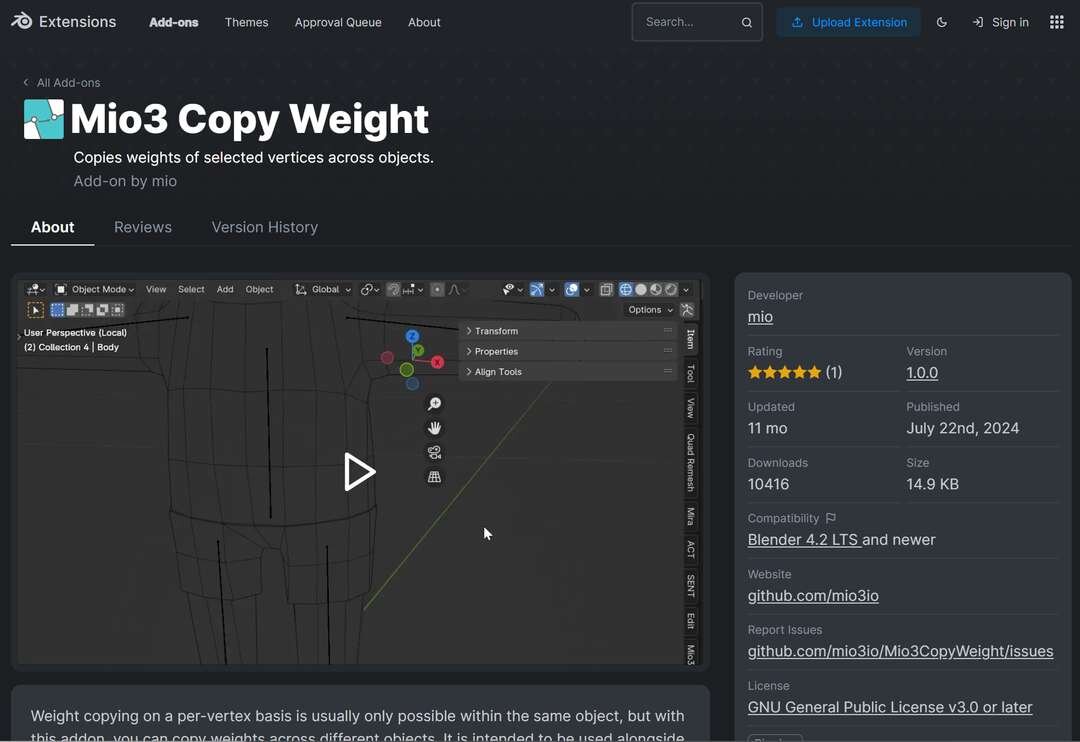1080x742 pixels.
Task: Click the five-star rating display
Action: (x=785, y=373)
